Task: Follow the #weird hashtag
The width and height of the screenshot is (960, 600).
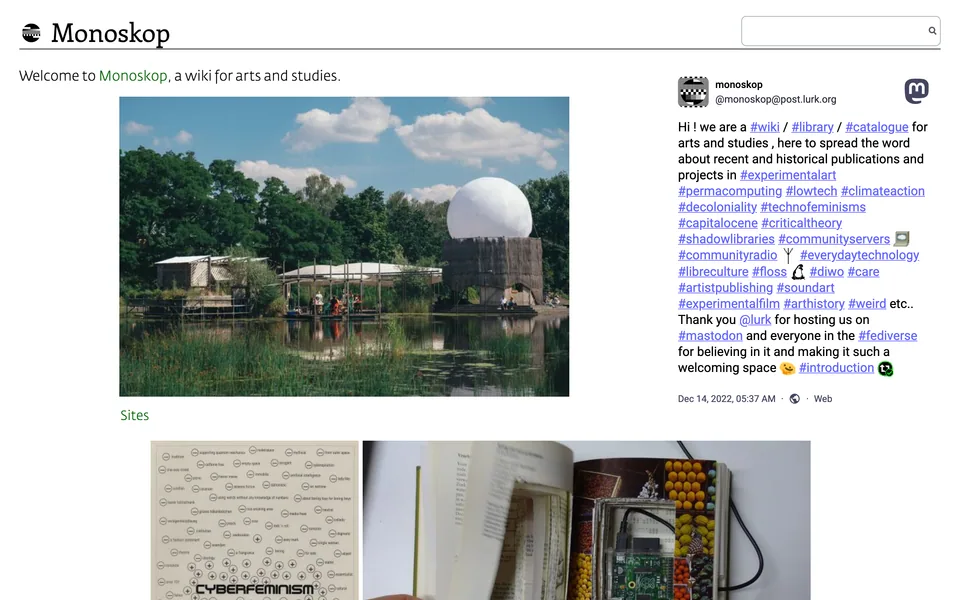Action: pyautogui.click(x=867, y=303)
